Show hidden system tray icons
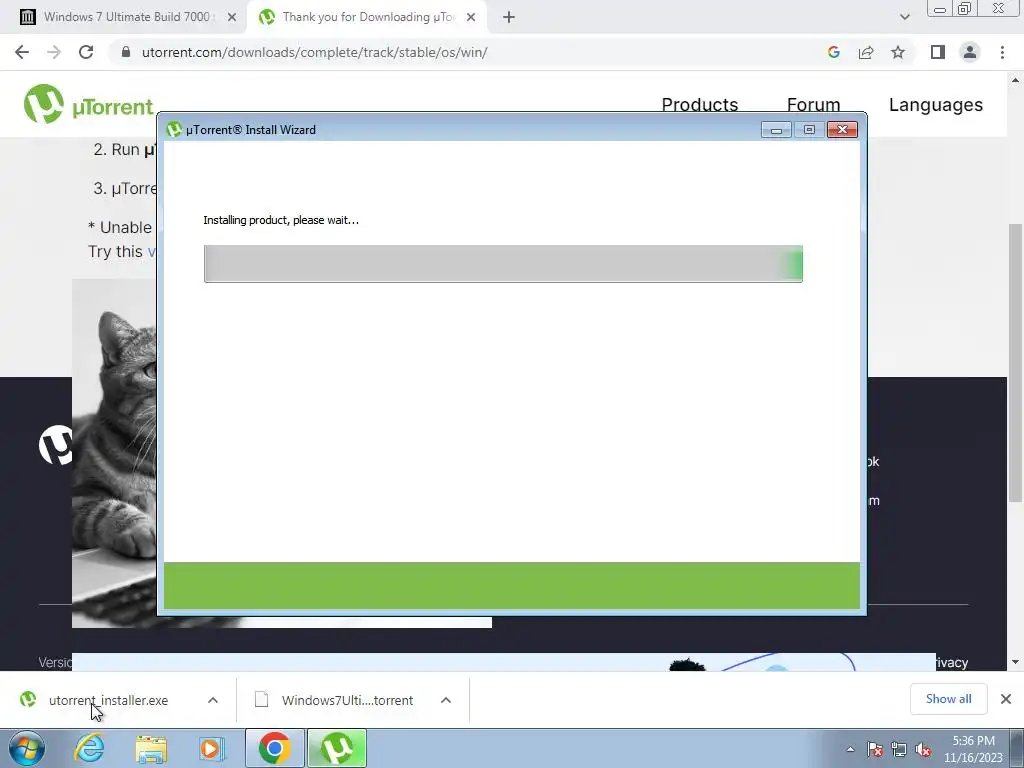1024x768 pixels. point(850,749)
